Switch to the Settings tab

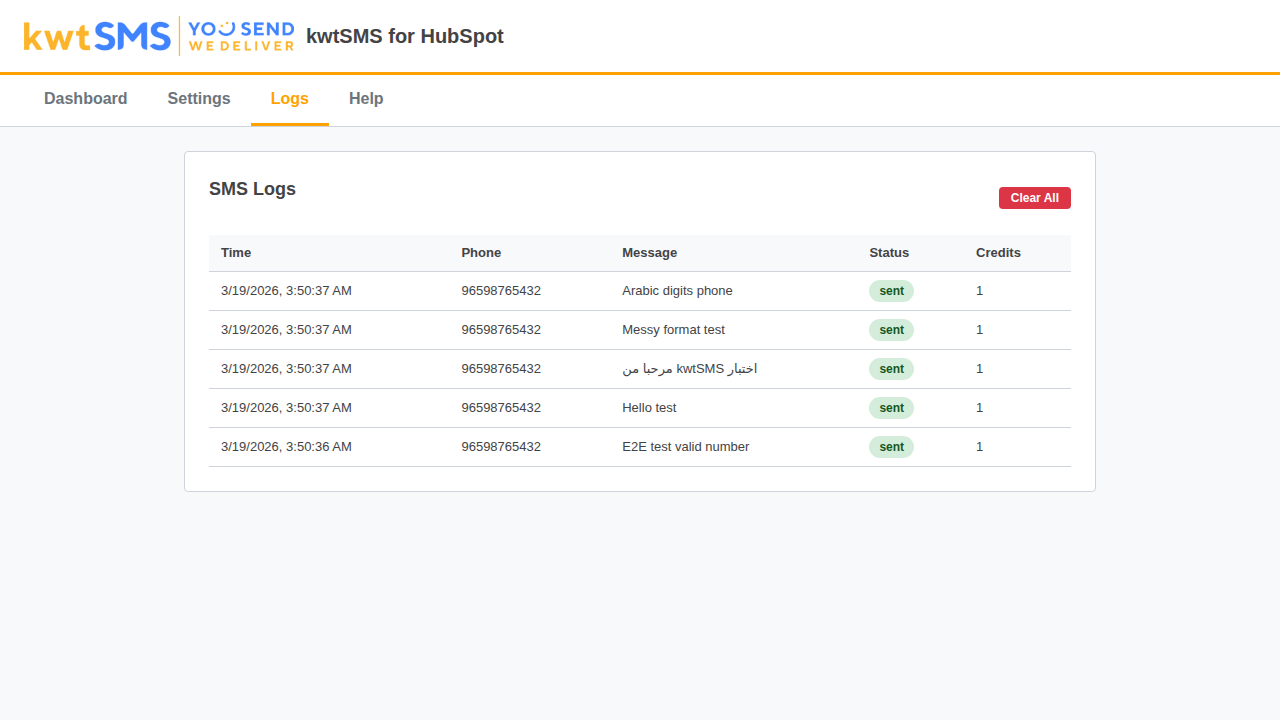tap(199, 99)
